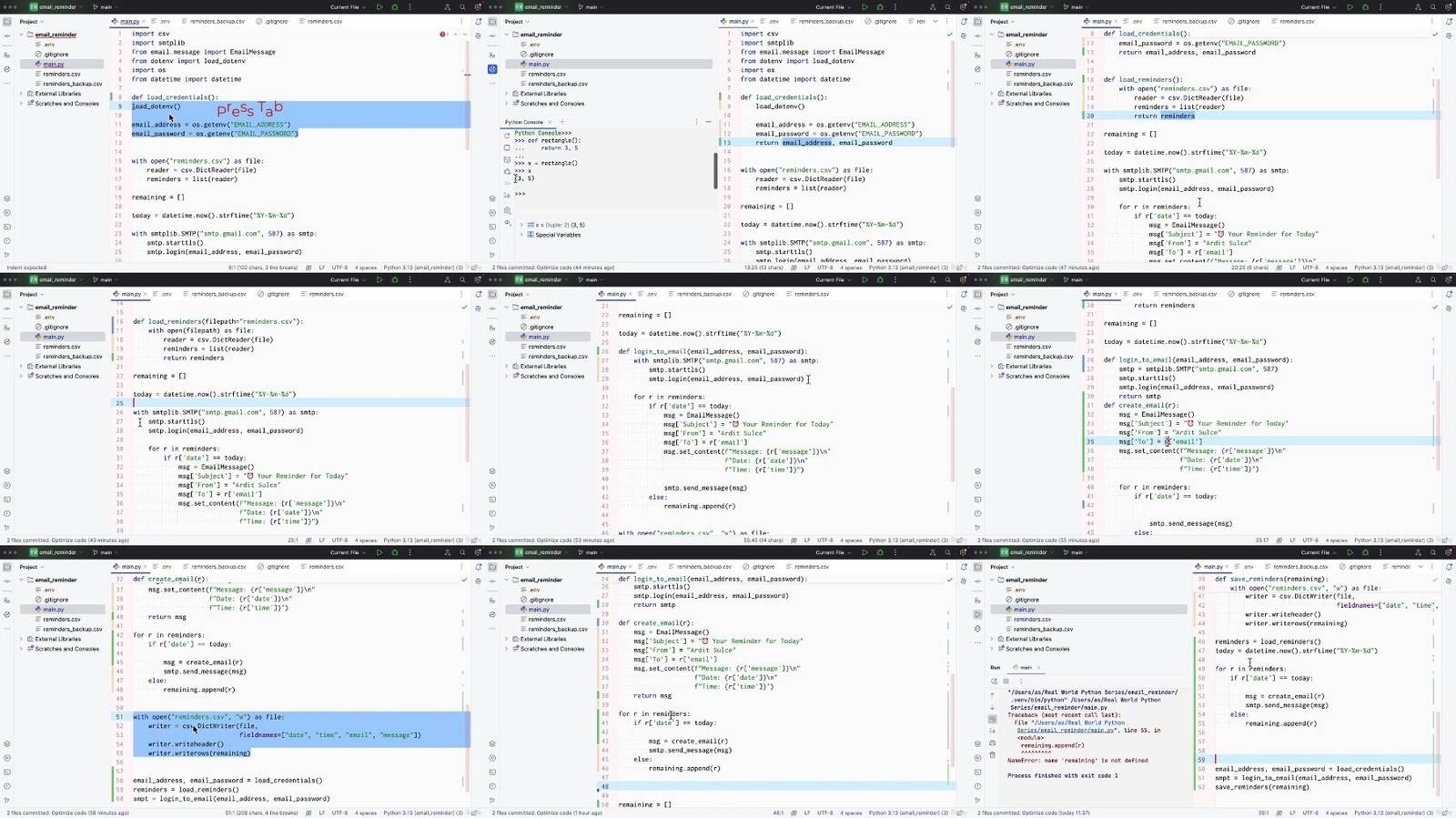
Task: Open Terminal tool icon in Indent-expected window sidebar
Action: [x=7, y=227]
